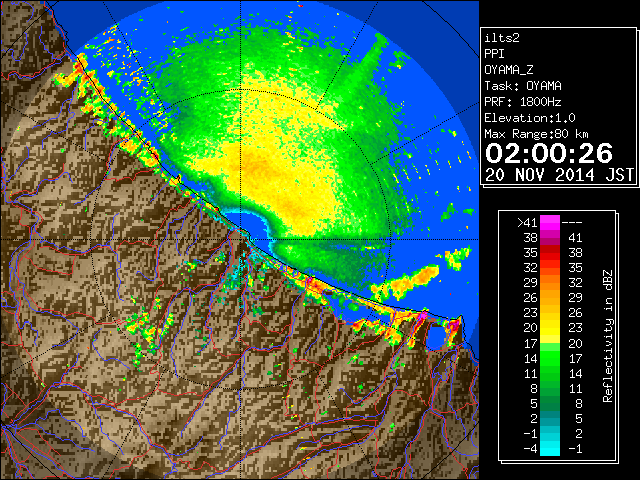Click the '---' legend label
Screen dimensions: 640x480
[x=572, y=222]
